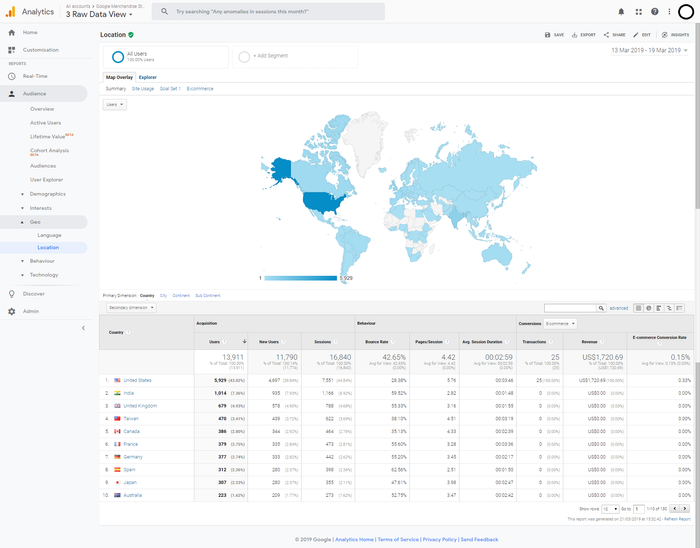Select the Map Overlay tab
Image resolution: width=700 pixels, height=548 pixels.
click(x=119, y=78)
